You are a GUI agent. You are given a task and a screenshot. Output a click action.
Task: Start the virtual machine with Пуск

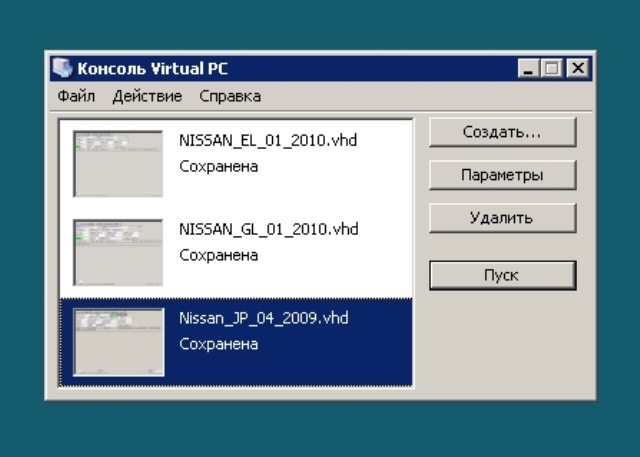point(502,275)
